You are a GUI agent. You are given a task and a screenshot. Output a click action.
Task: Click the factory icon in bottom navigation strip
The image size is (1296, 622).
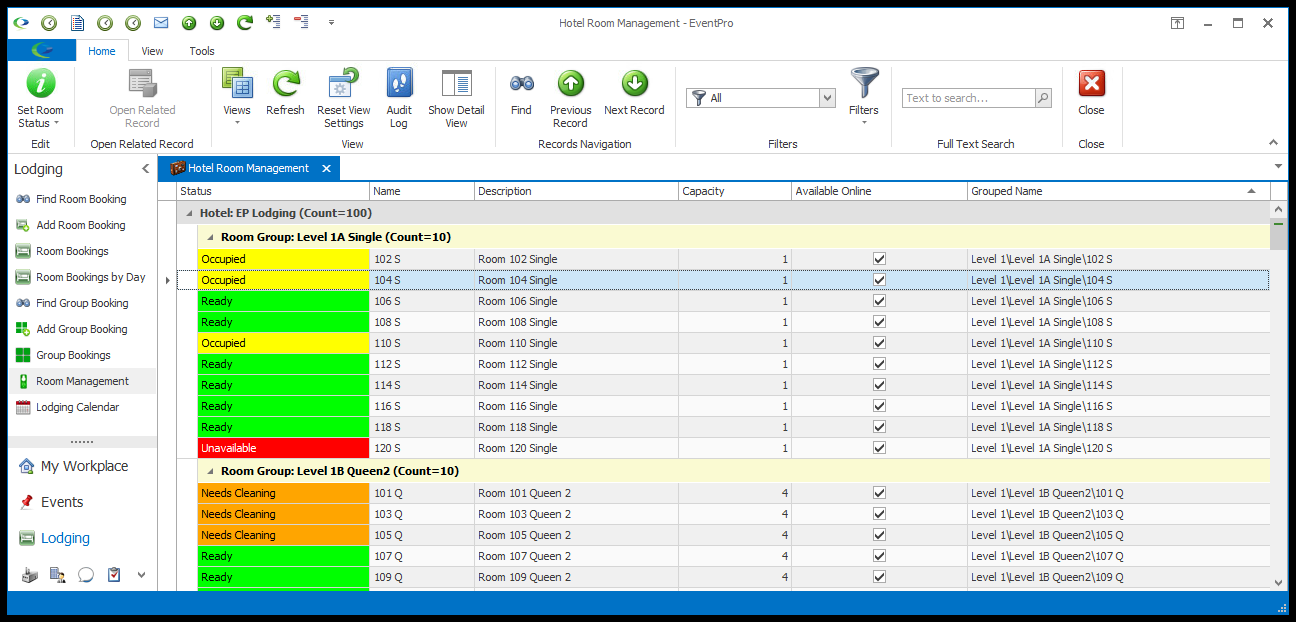[x=29, y=575]
